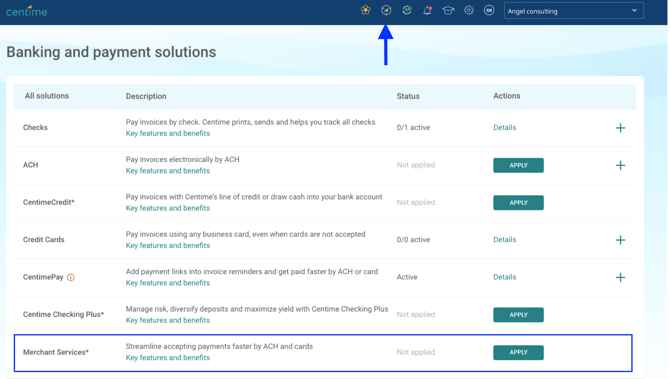Click the 0/1 active status
The image size is (670, 379).
[413, 127]
